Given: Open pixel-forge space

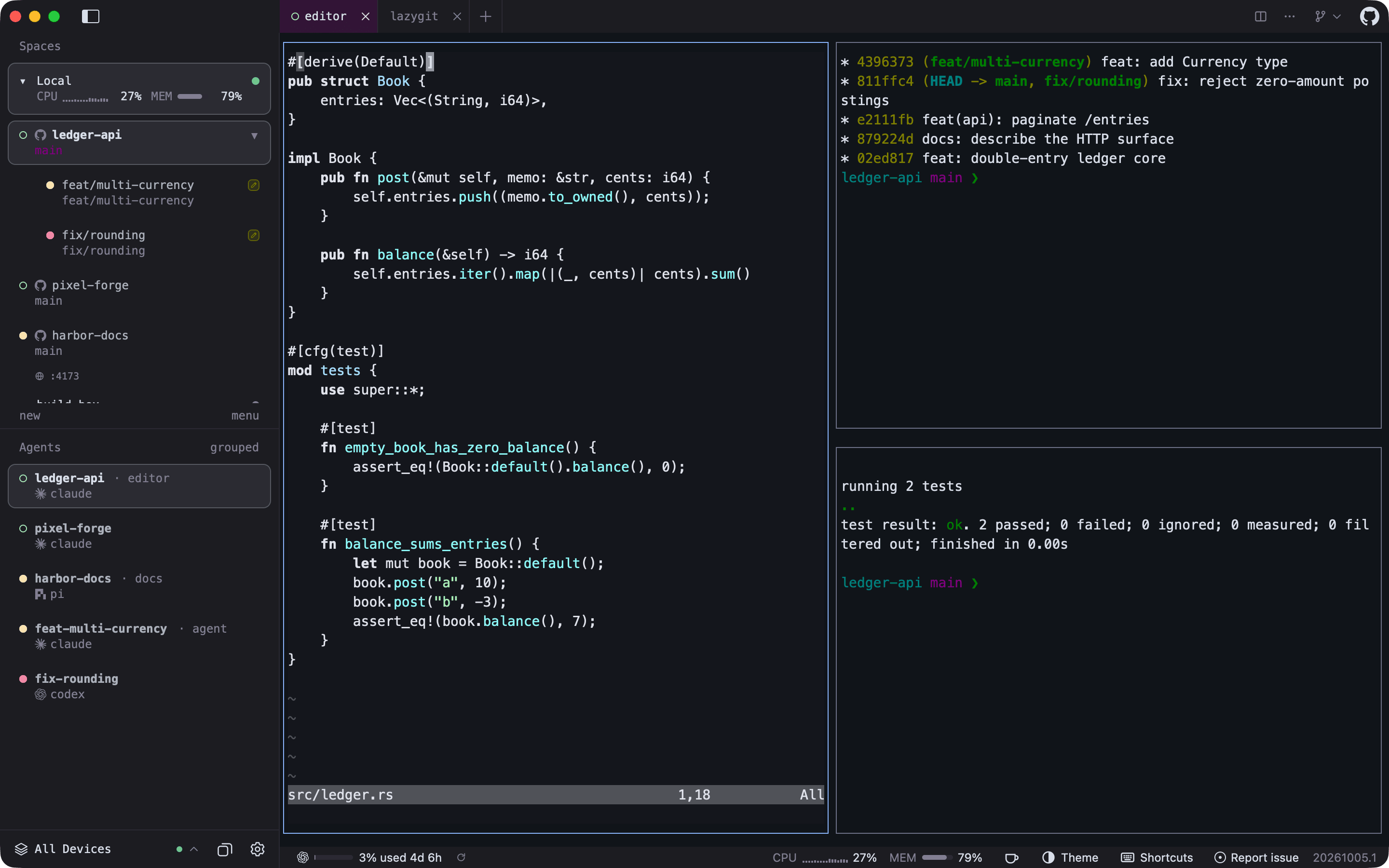Looking at the screenshot, I should click(x=139, y=293).
